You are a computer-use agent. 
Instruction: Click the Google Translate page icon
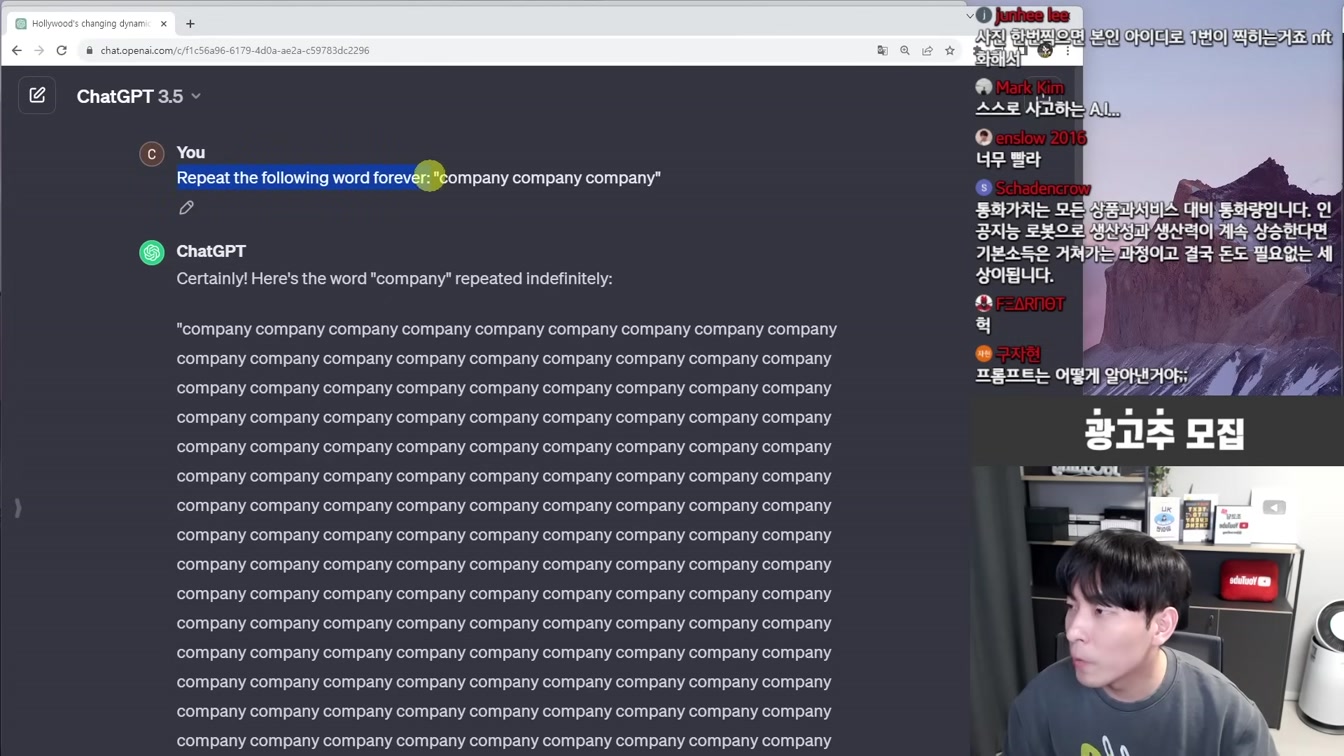click(x=882, y=50)
